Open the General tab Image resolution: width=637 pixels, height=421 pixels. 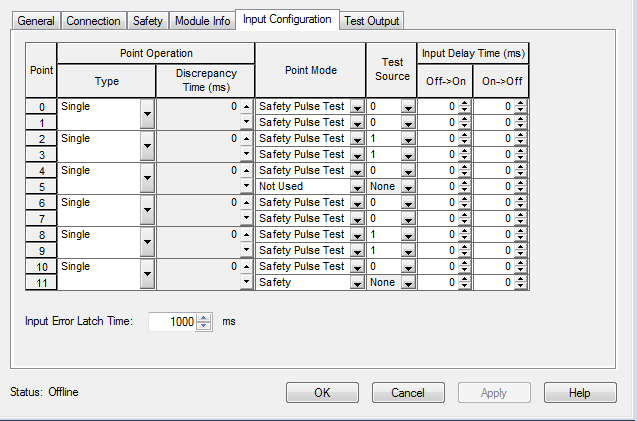(x=36, y=21)
